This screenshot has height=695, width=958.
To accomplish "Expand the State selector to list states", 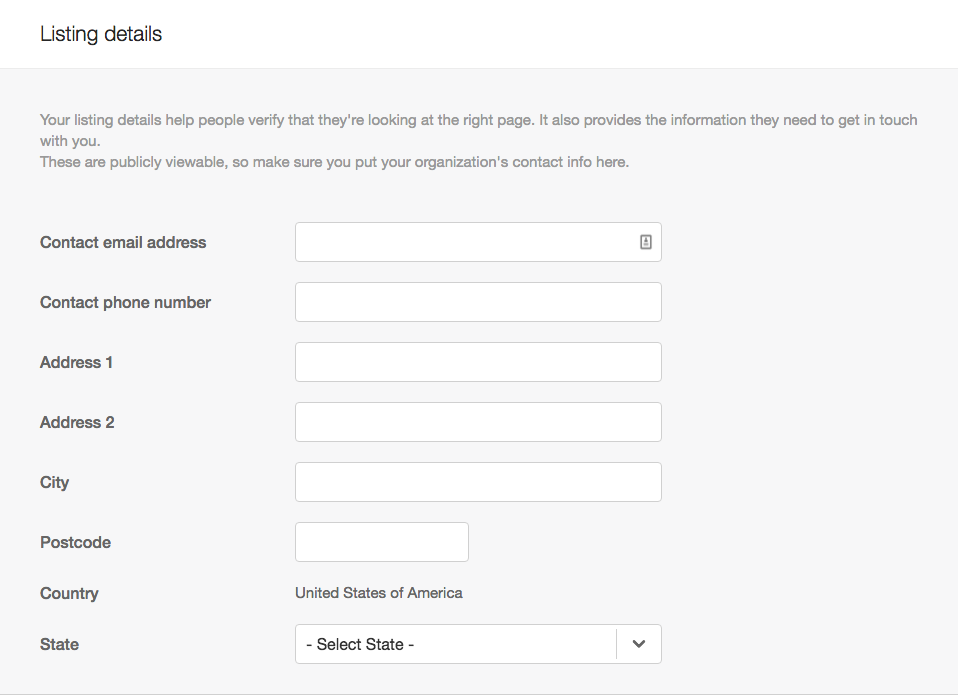I will pos(638,644).
